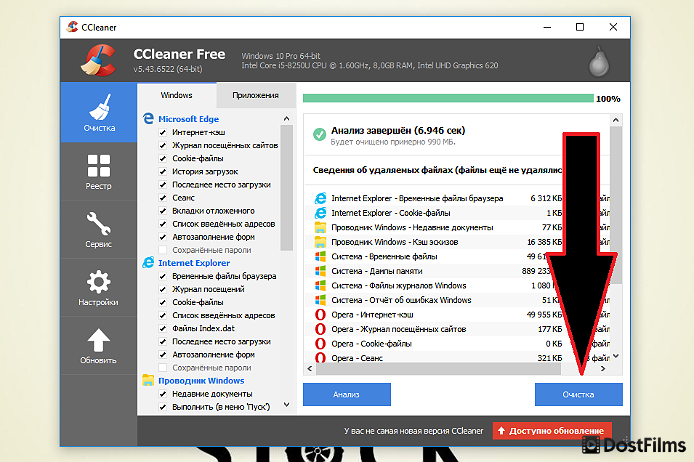Viewport: 694px width, 462px height.
Task: Click results panel scroll up arrow
Action: (x=616, y=120)
